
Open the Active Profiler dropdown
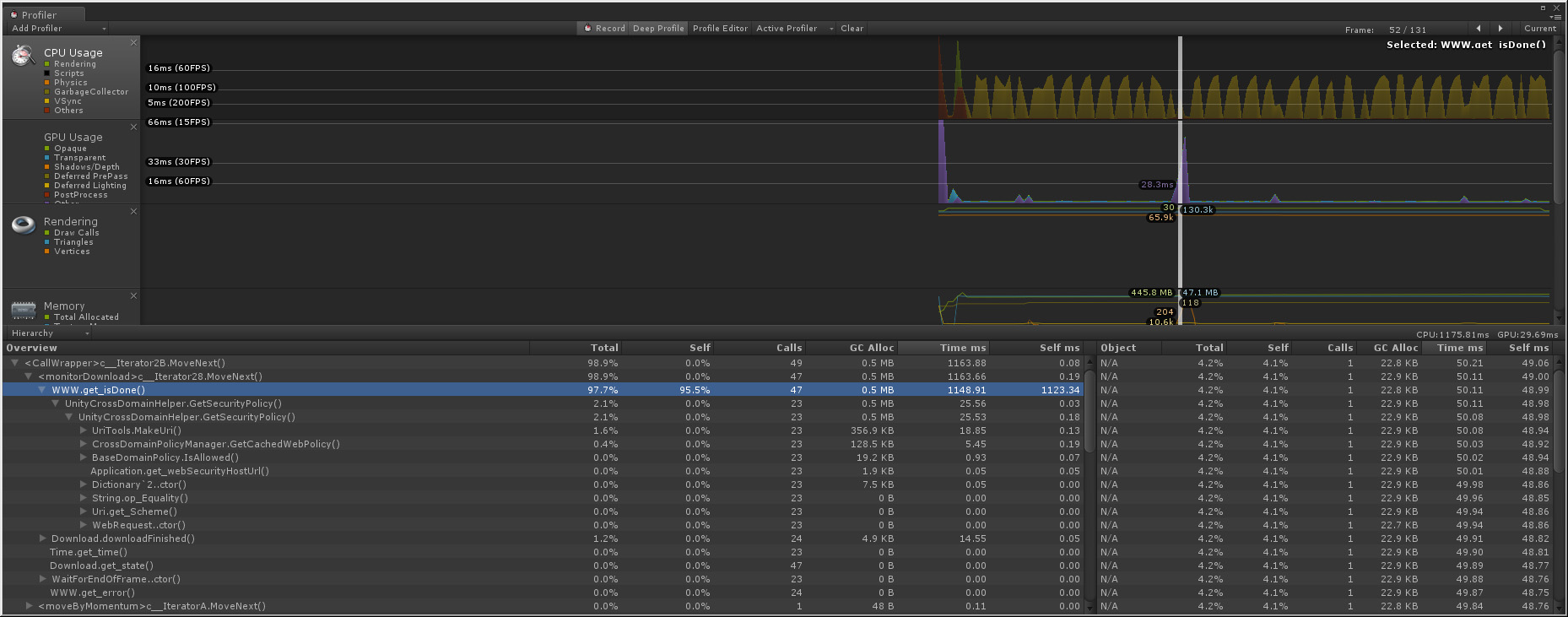tap(793, 29)
